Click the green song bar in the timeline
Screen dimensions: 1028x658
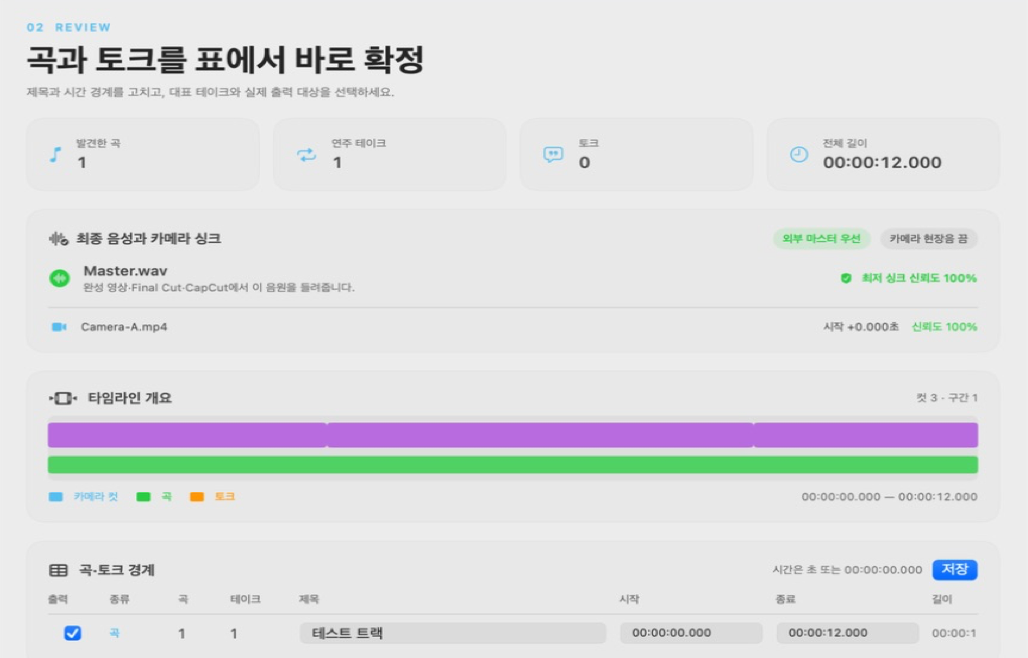tap(513, 465)
